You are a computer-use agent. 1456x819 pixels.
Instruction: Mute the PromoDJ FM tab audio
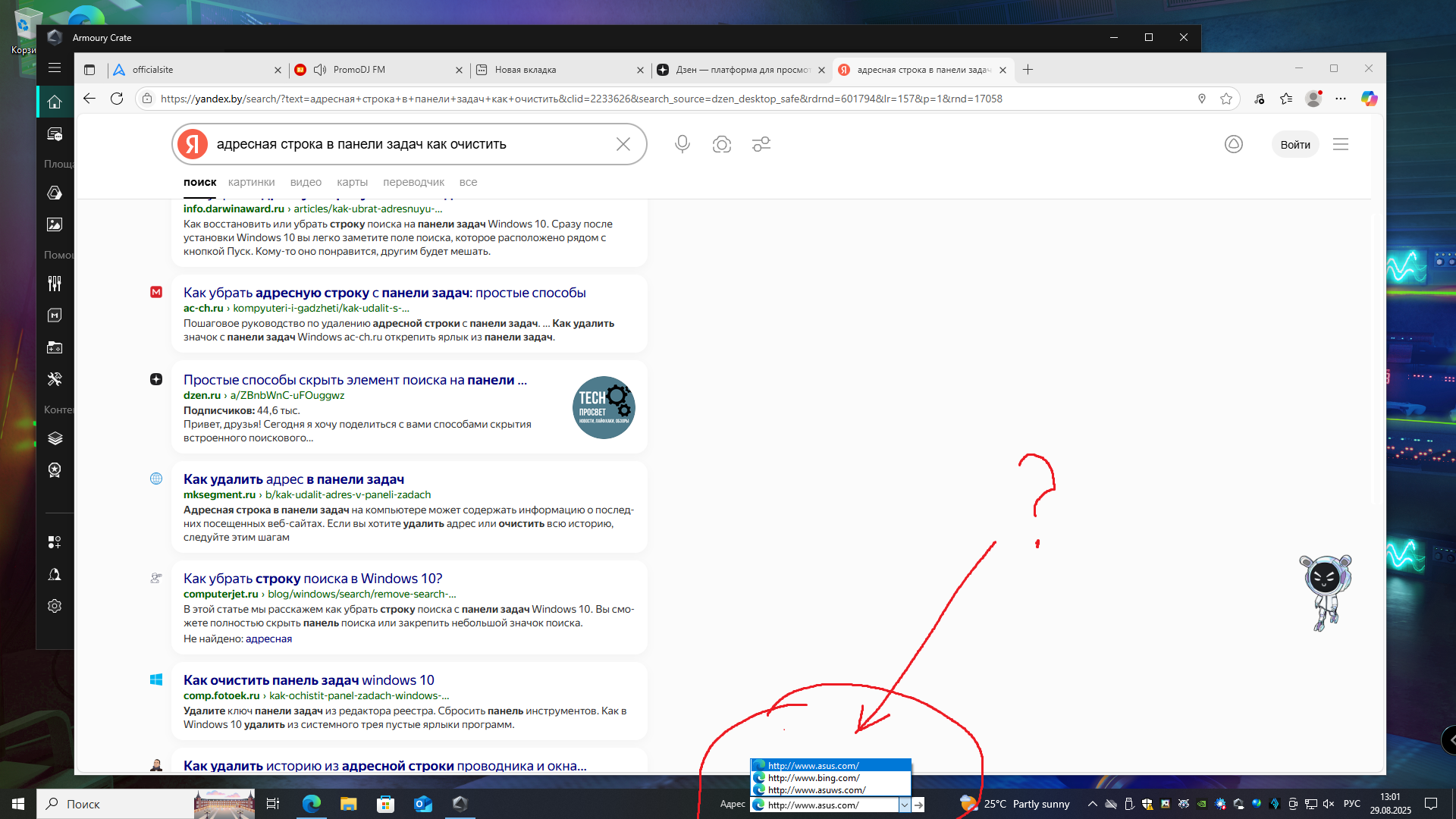tap(320, 70)
